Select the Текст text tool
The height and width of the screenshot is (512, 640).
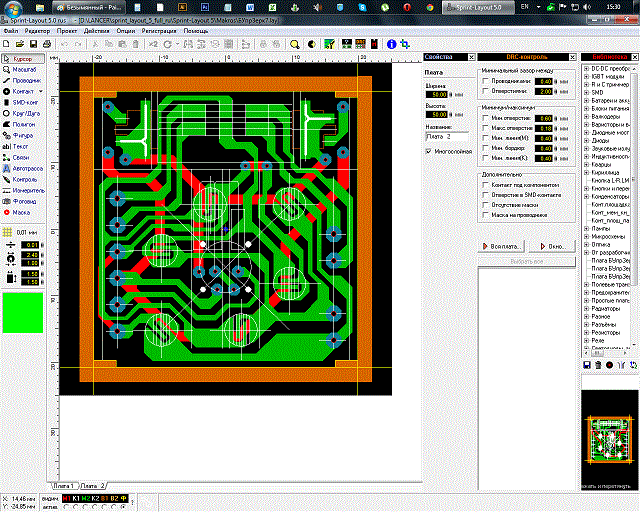click(x=20, y=146)
